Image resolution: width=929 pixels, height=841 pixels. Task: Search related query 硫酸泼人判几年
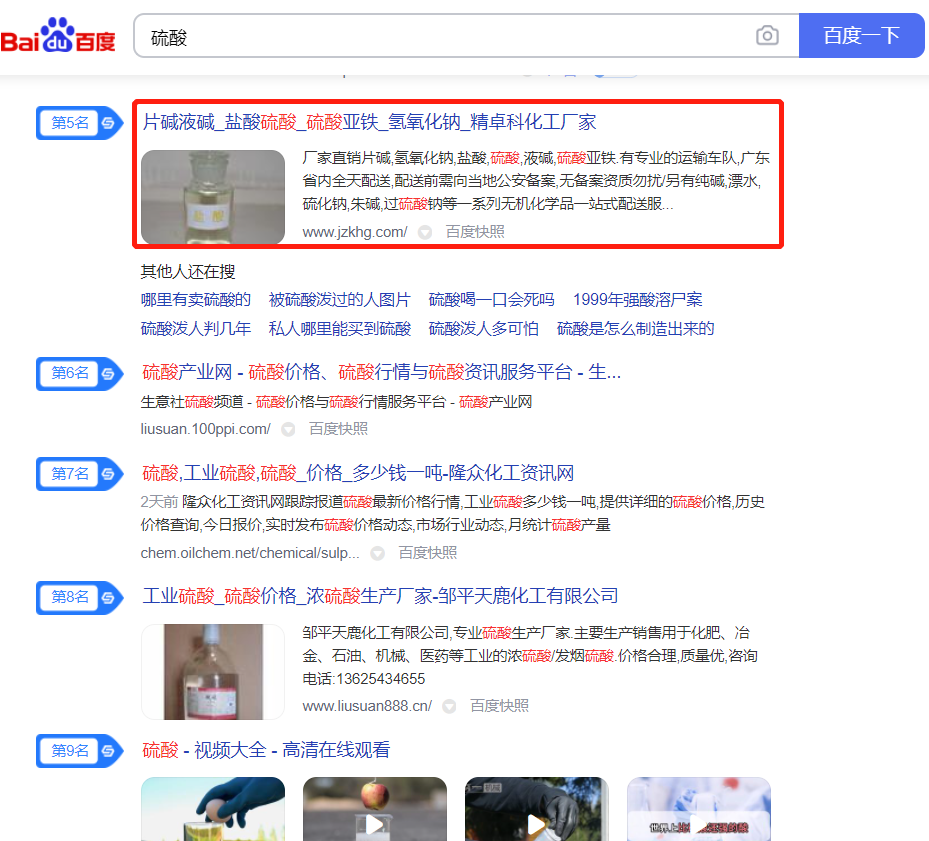pyautogui.click(x=196, y=328)
